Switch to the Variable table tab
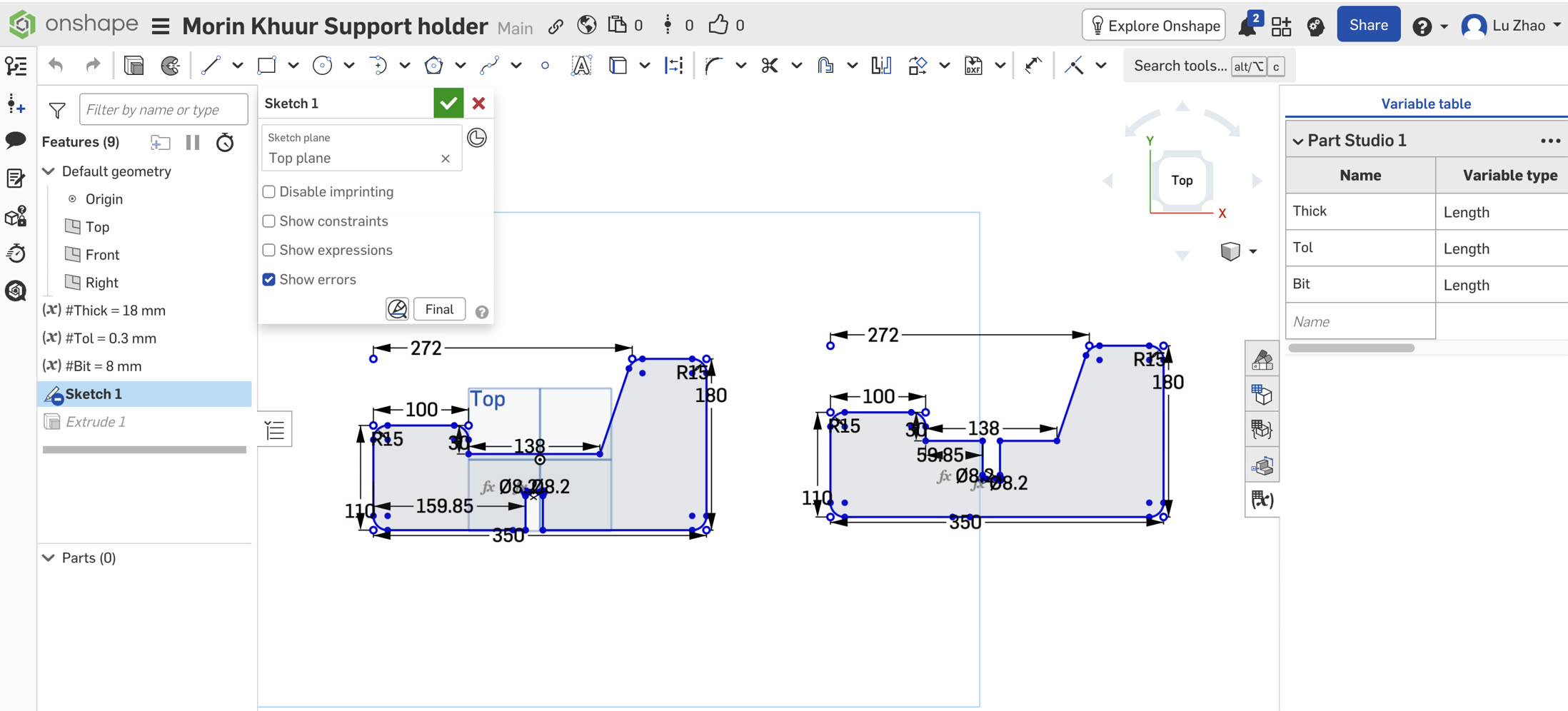 click(x=1425, y=104)
